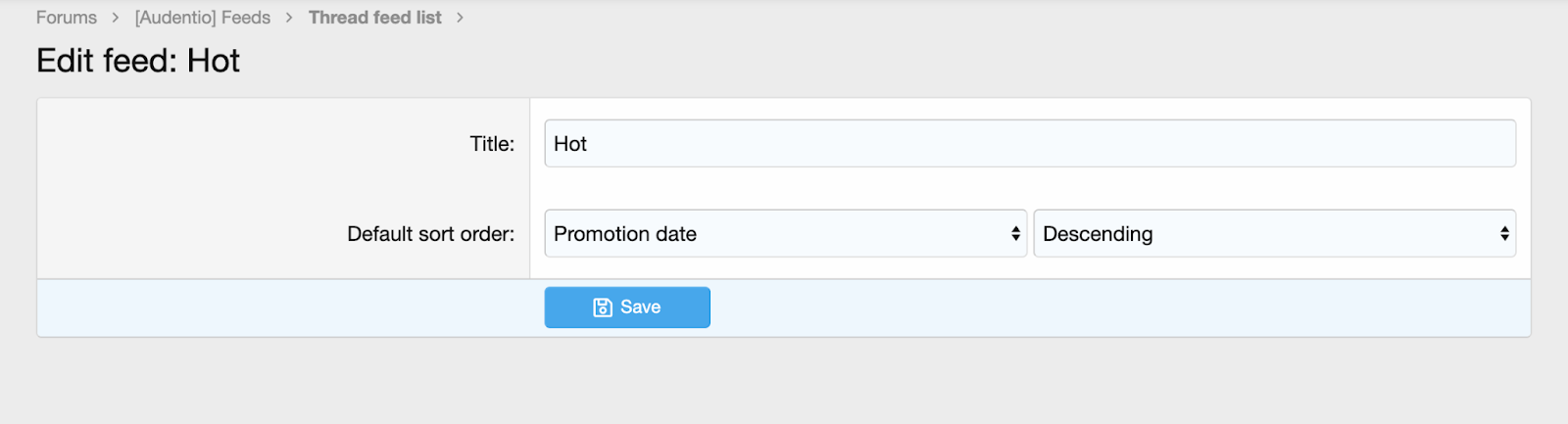Click the empty page background below the form
Viewport: 1568px width, 424px height.
click(784, 384)
